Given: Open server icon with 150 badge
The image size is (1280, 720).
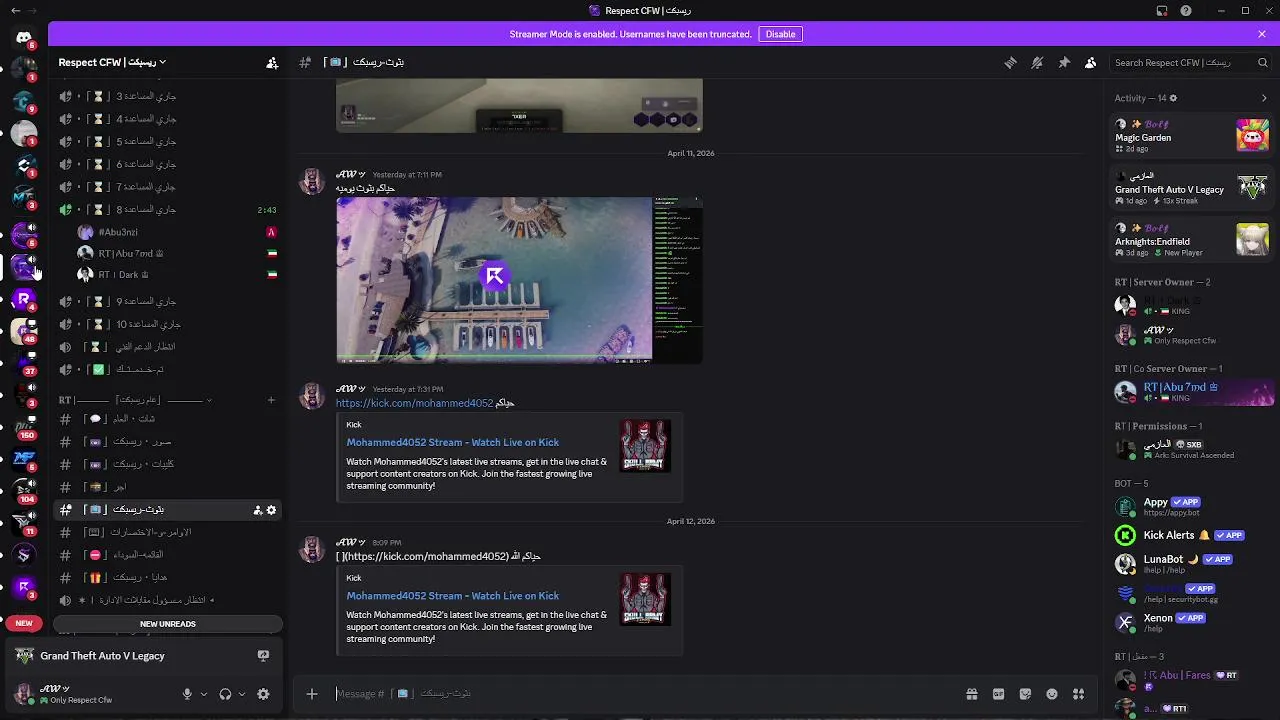Looking at the screenshot, I should click(x=24, y=427).
